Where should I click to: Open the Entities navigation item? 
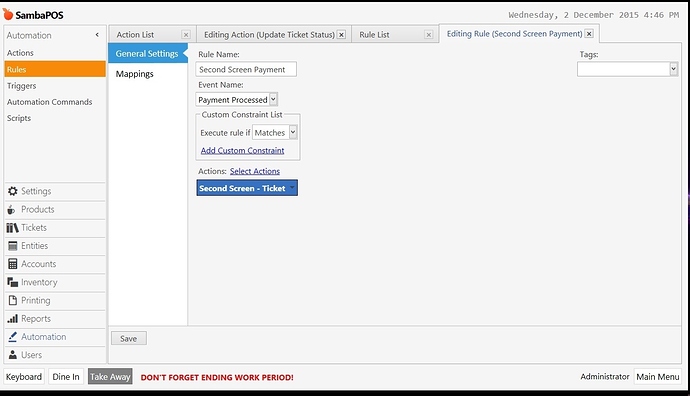tap(55, 246)
